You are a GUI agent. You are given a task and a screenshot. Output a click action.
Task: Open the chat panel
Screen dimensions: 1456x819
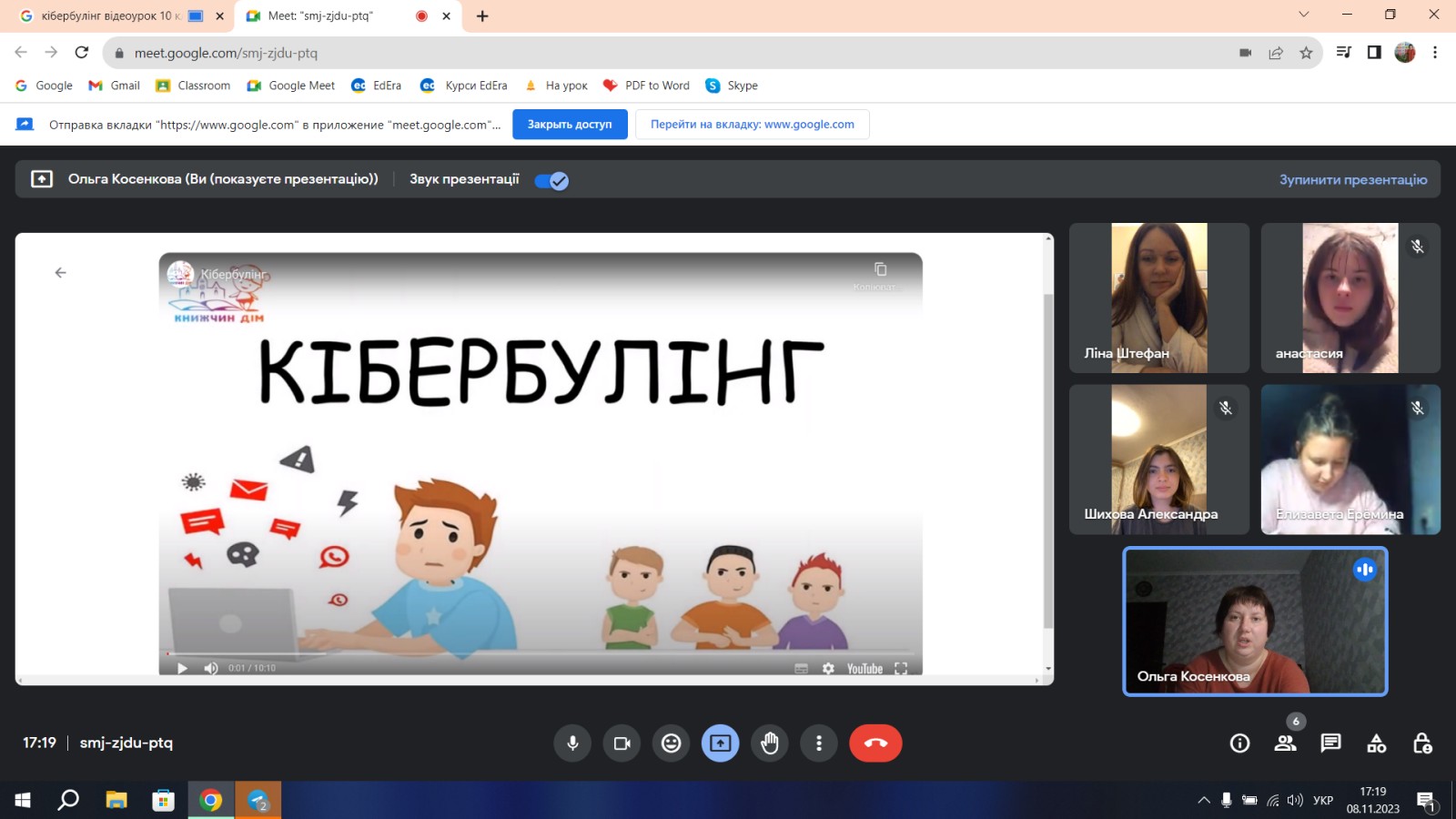1330,743
